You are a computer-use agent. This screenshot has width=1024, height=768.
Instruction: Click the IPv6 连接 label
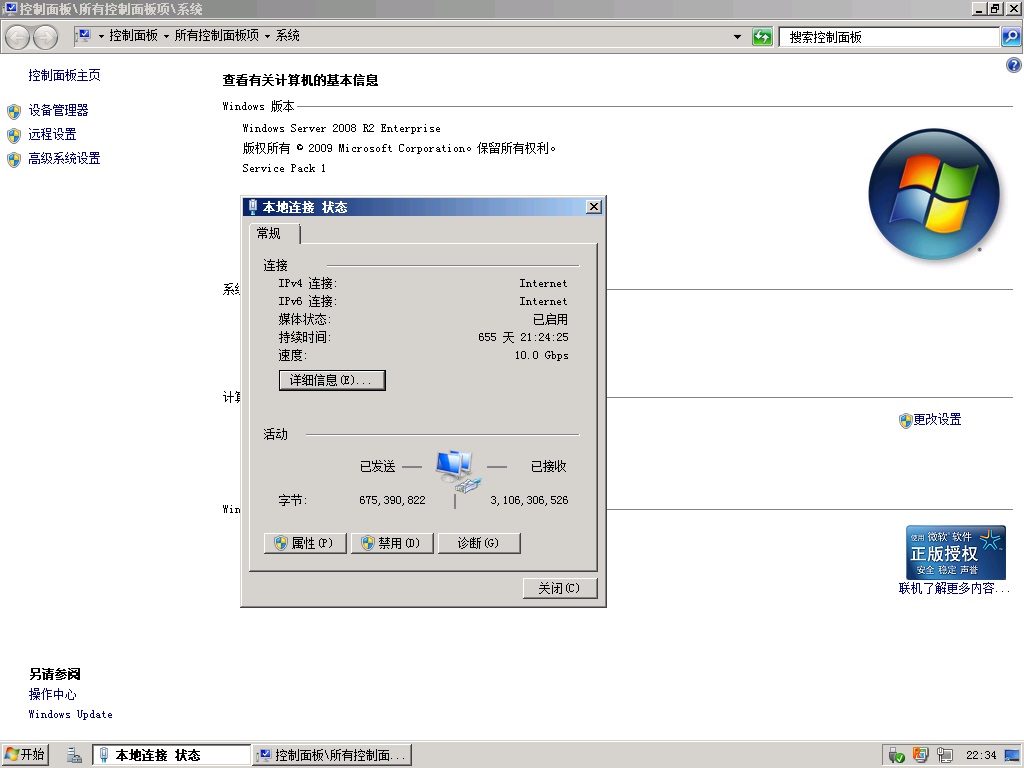(x=308, y=301)
